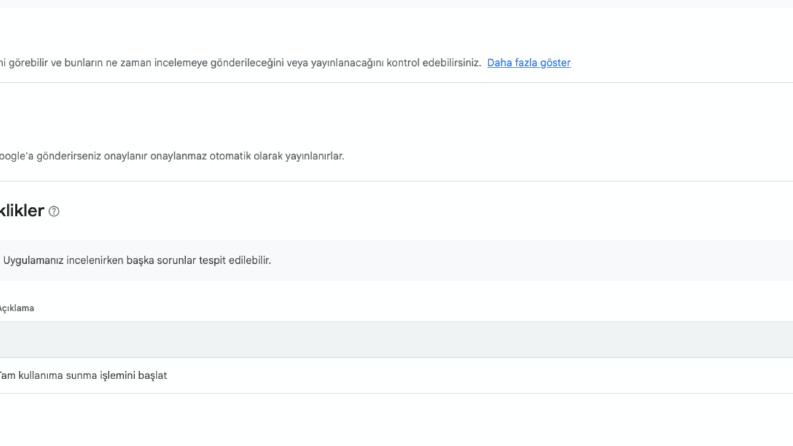The height and width of the screenshot is (446, 793).
Task: Click help icon next to 'klikler' heading
Action: pyautogui.click(x=54, y=211)
